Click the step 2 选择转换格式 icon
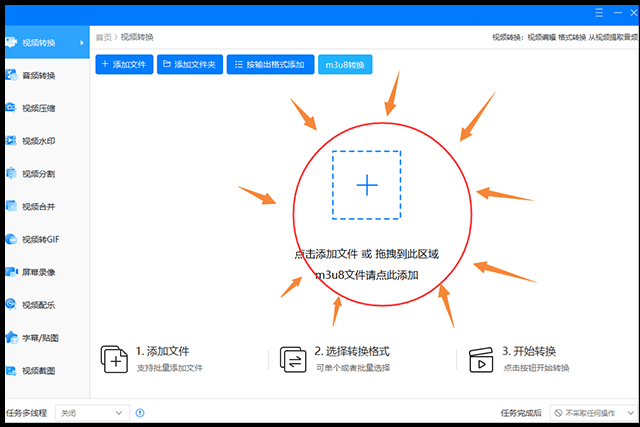 click(x=293, y=359)
